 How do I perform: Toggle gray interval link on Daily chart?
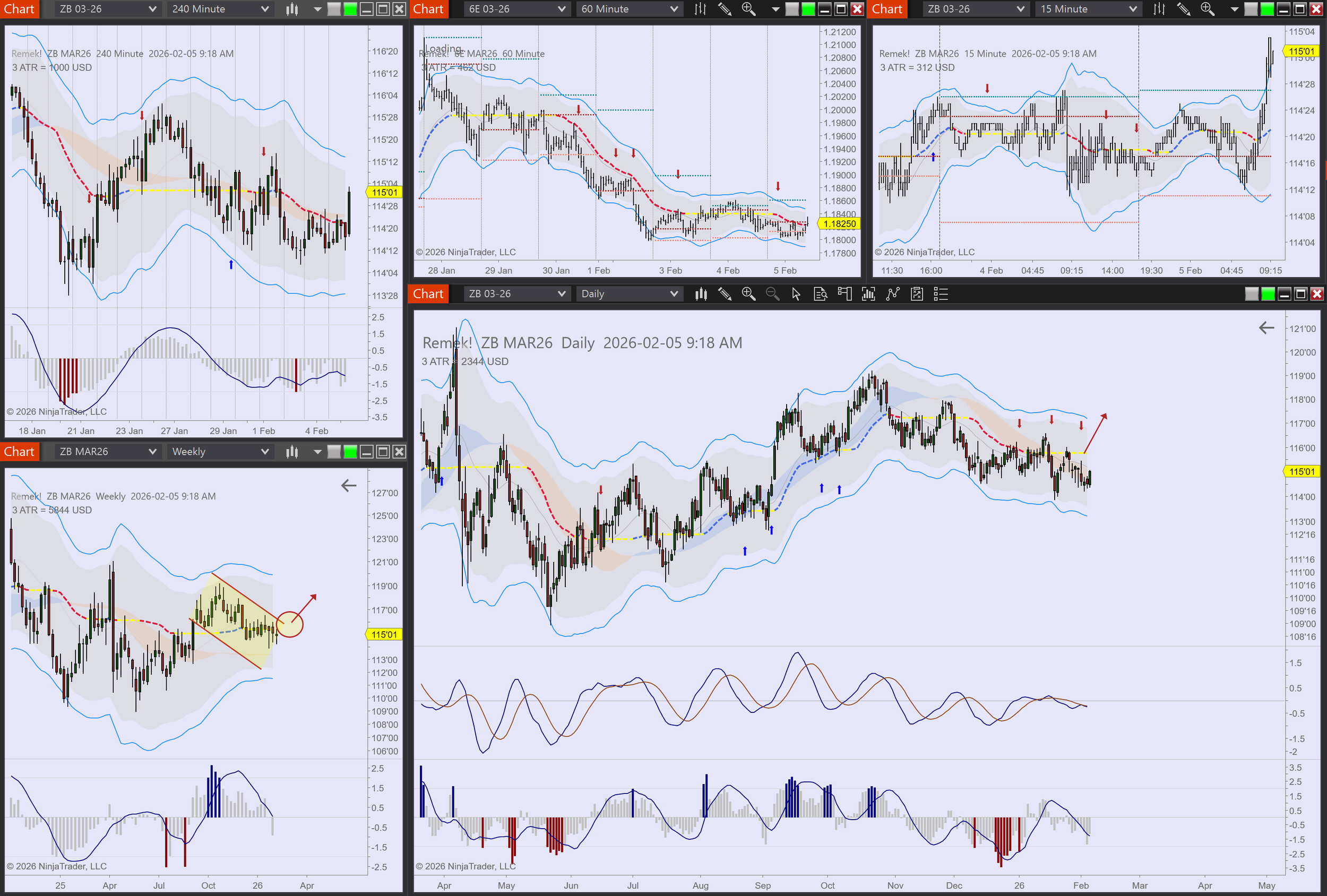tap(1251, 294)
